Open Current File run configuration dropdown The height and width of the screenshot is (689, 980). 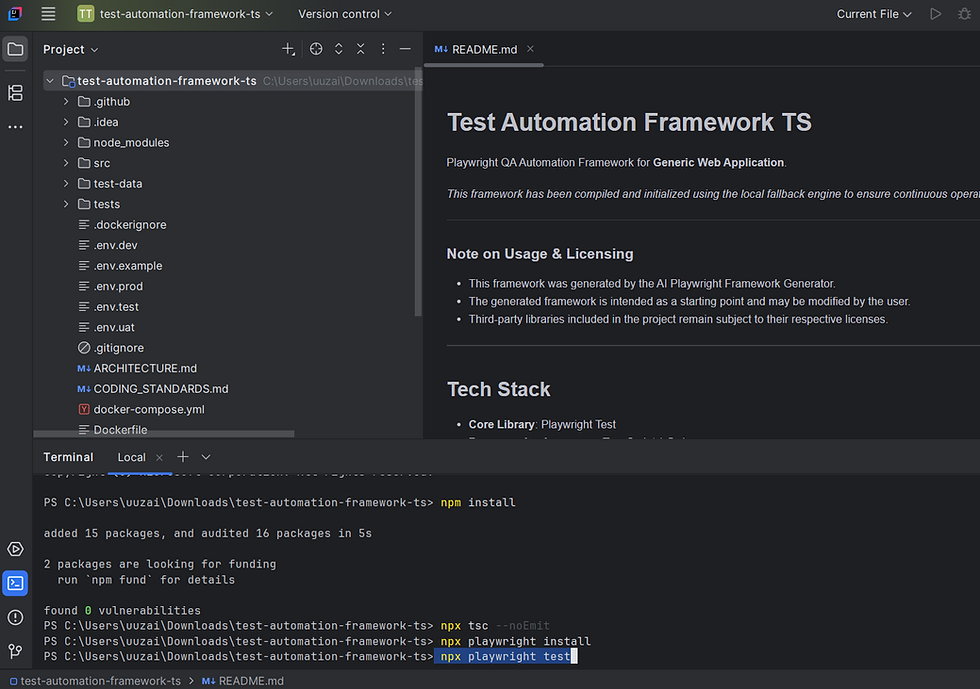tap(874, 14)
